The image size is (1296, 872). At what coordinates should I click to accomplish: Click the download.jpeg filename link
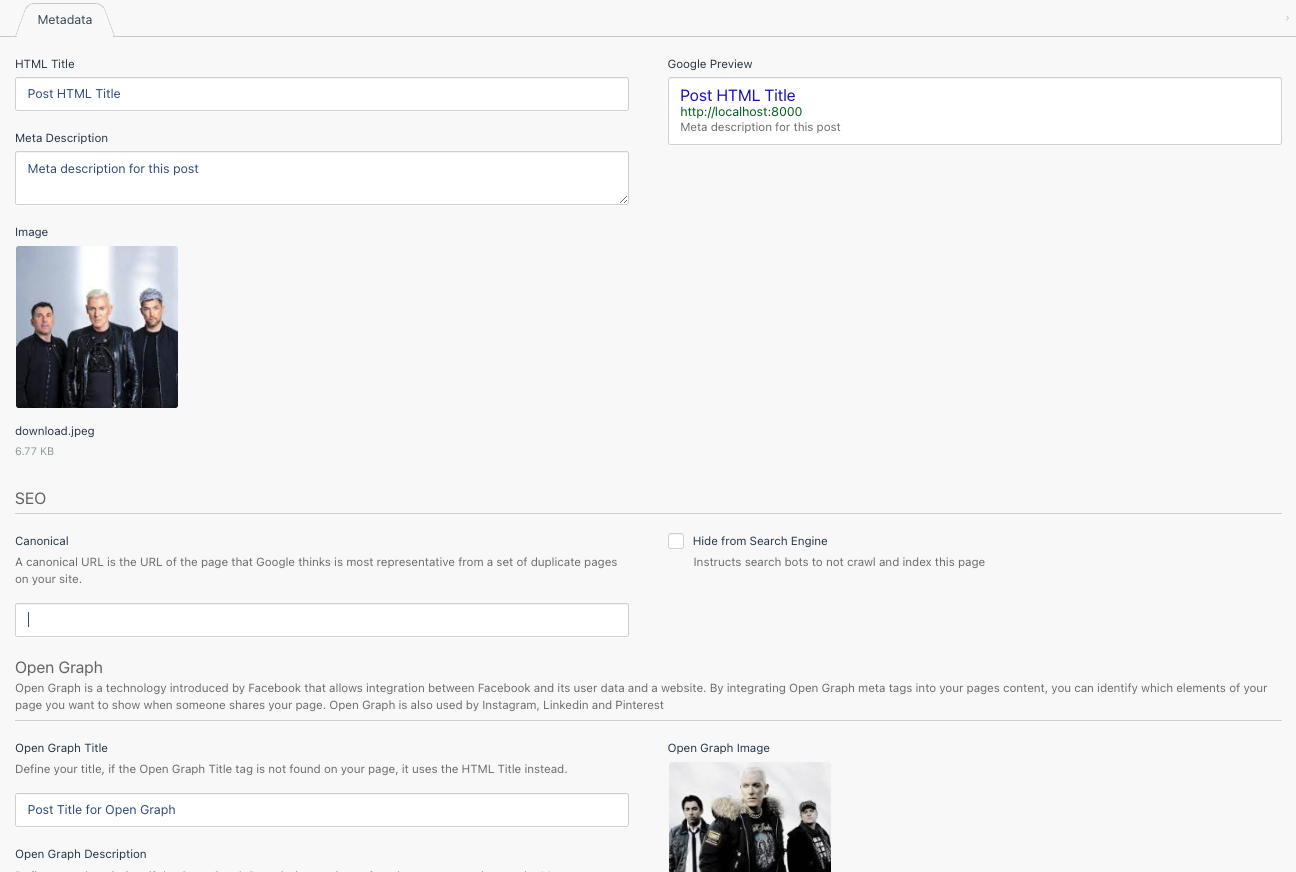click(x=54, y=431)
